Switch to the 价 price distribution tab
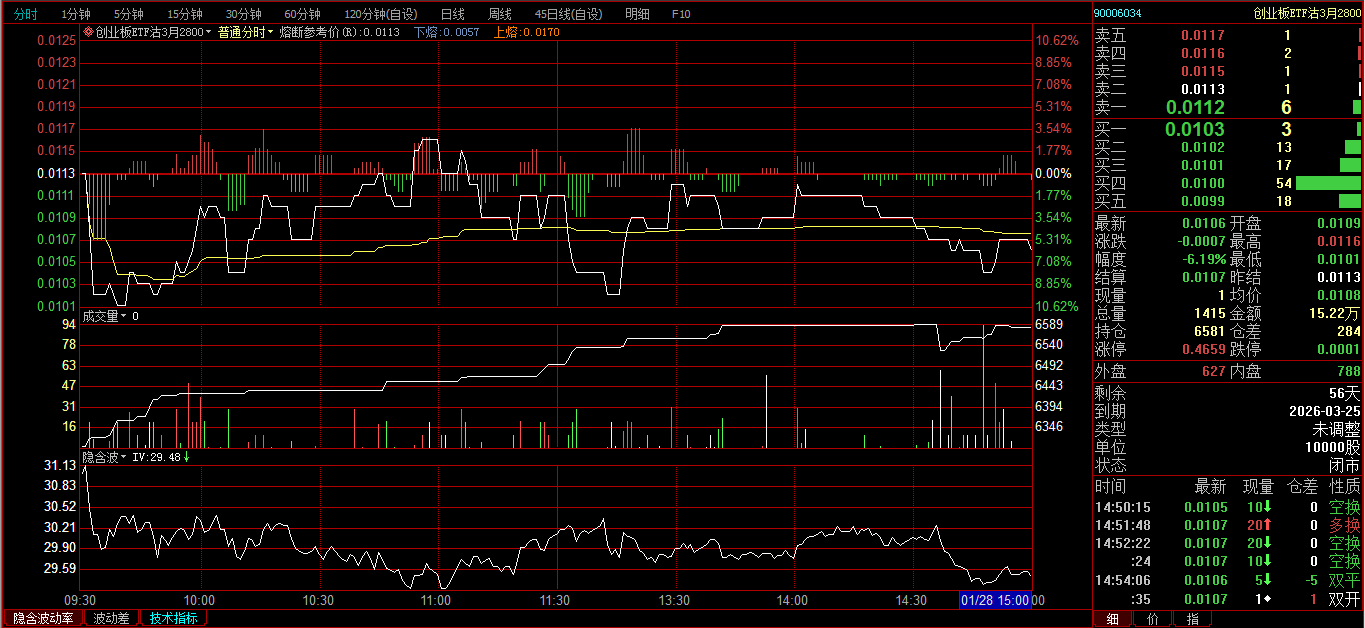The width and height of the screenshot is (1365, 628). click(x=1152, y=619)
